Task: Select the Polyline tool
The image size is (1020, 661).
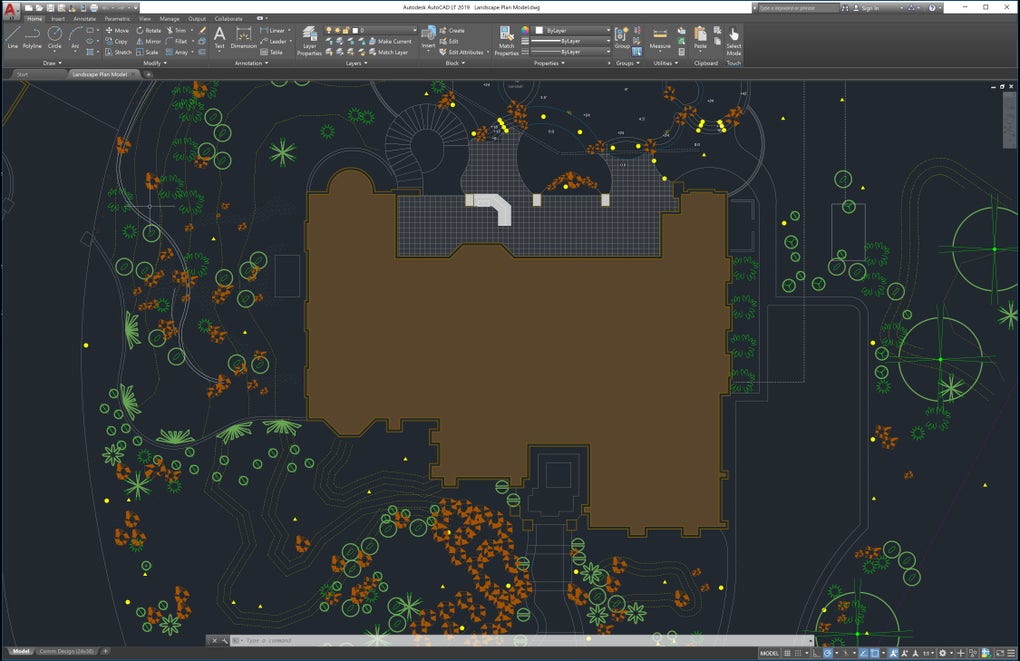Action: point(32,38)
